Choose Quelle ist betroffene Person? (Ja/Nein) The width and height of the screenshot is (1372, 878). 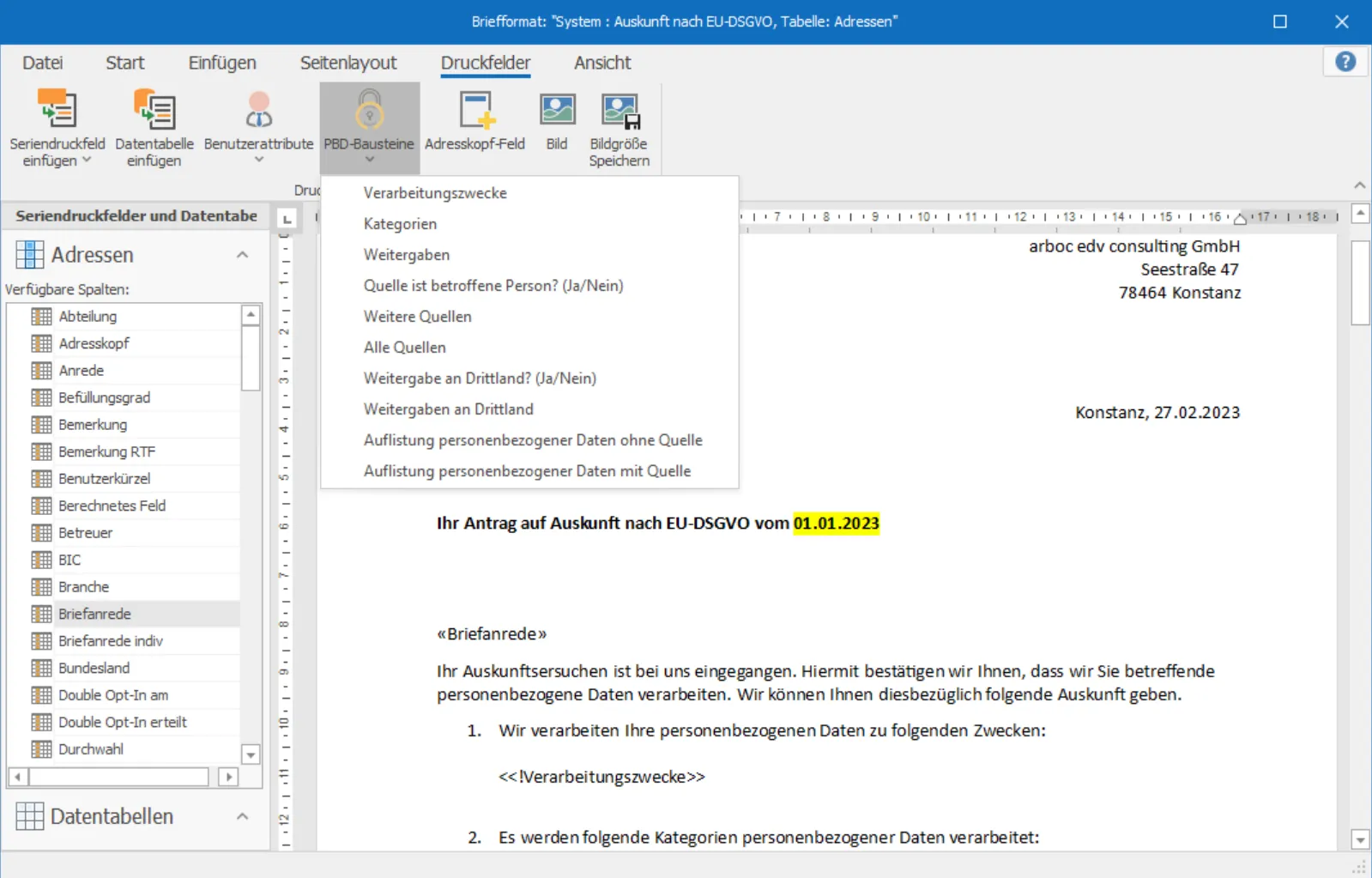tap(529, 286)
